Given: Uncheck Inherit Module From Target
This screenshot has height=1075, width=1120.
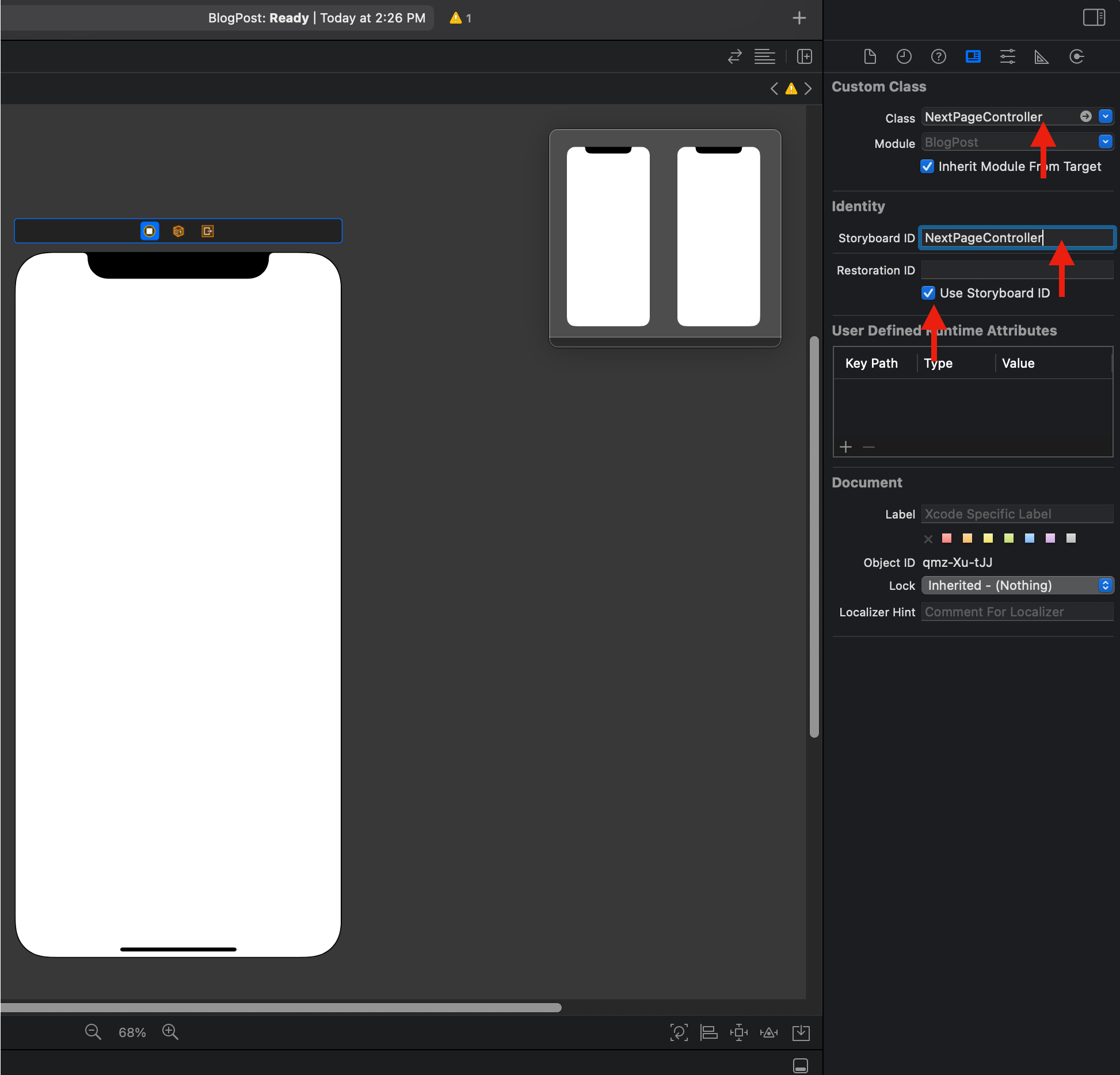Looking at the screenshot, I should 927,166.
